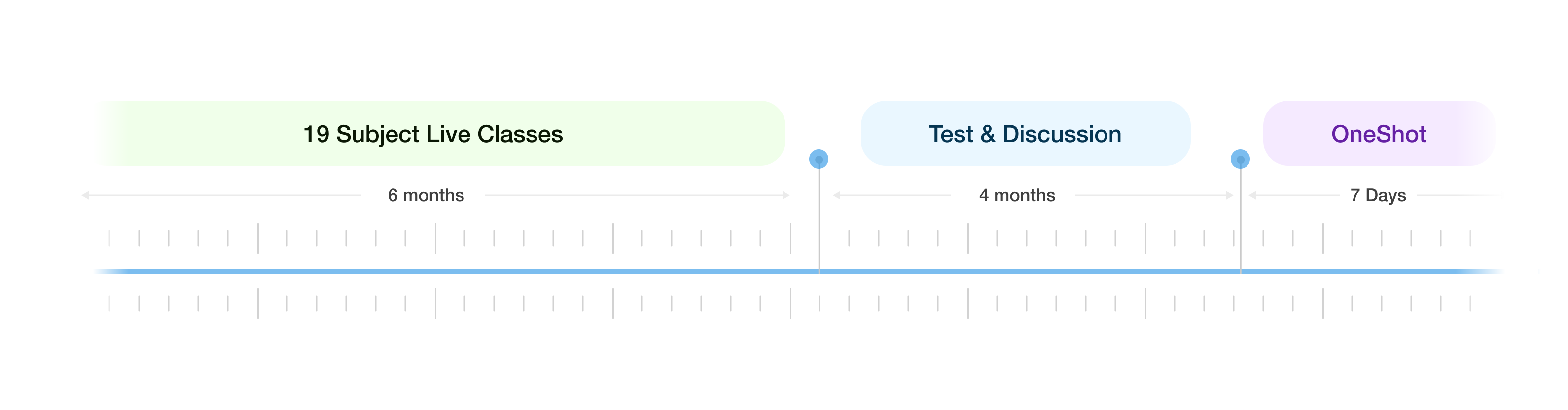Click the vertical stem under the first marker dot

tap(819, 220)
